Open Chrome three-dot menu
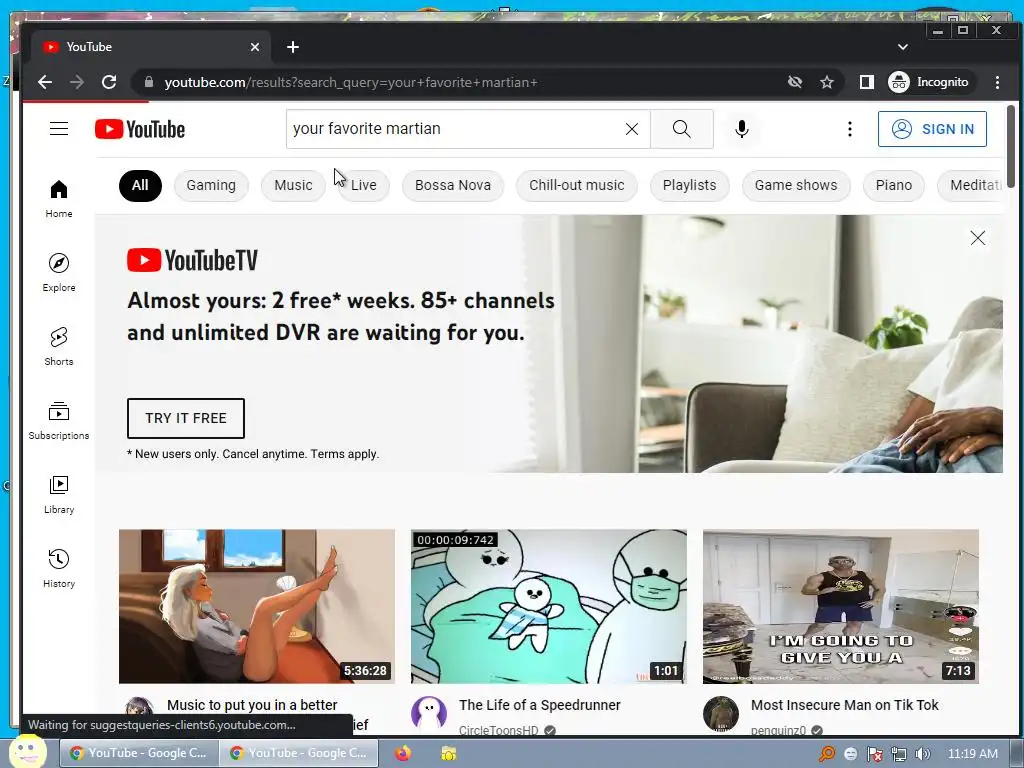The image size is (1024, 768). [997, 82]
